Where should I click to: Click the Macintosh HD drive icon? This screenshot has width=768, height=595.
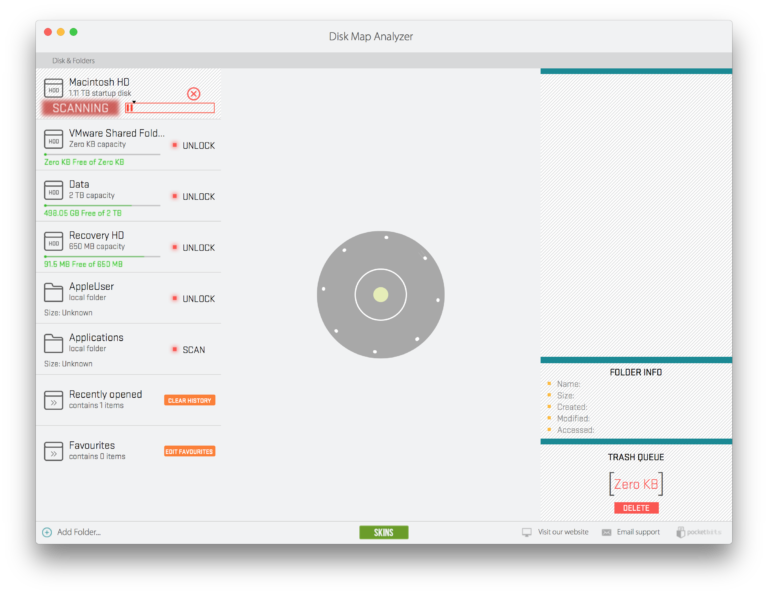click(x=53, y=88)
